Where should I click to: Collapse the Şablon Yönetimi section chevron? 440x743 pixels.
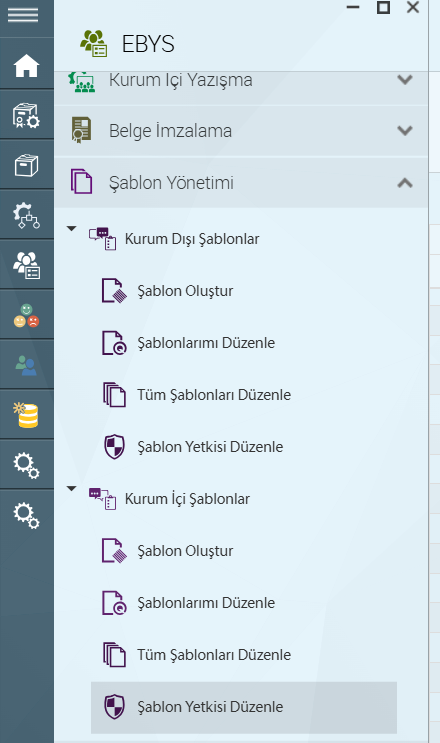click(405, 183)
